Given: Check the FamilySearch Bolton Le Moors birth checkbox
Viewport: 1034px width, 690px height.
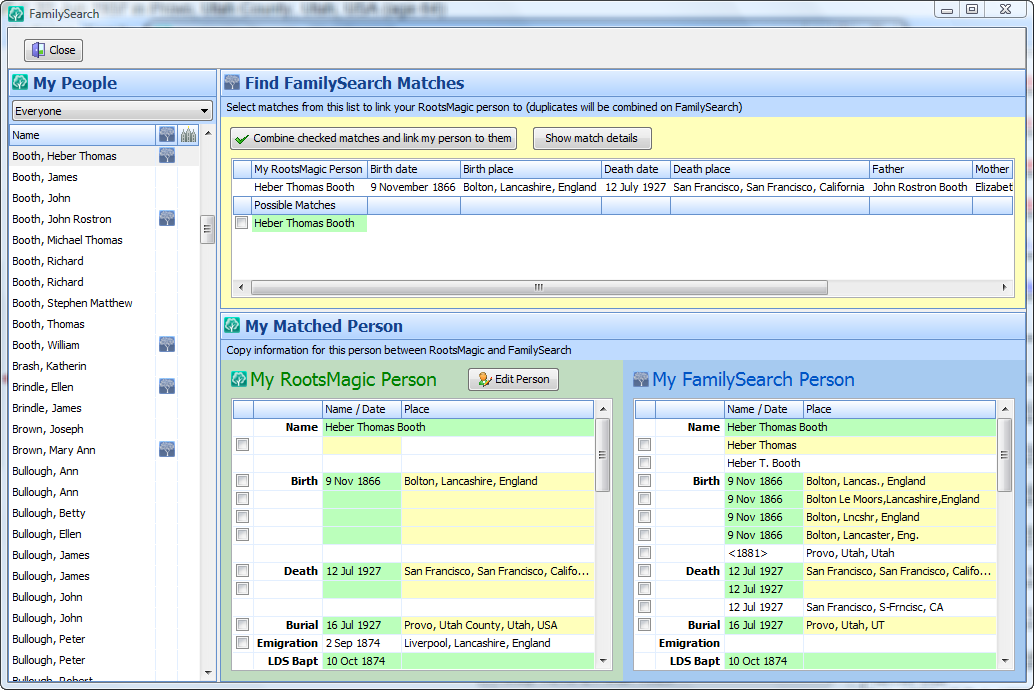Looking at the screenshot, I should pos(645,499).
